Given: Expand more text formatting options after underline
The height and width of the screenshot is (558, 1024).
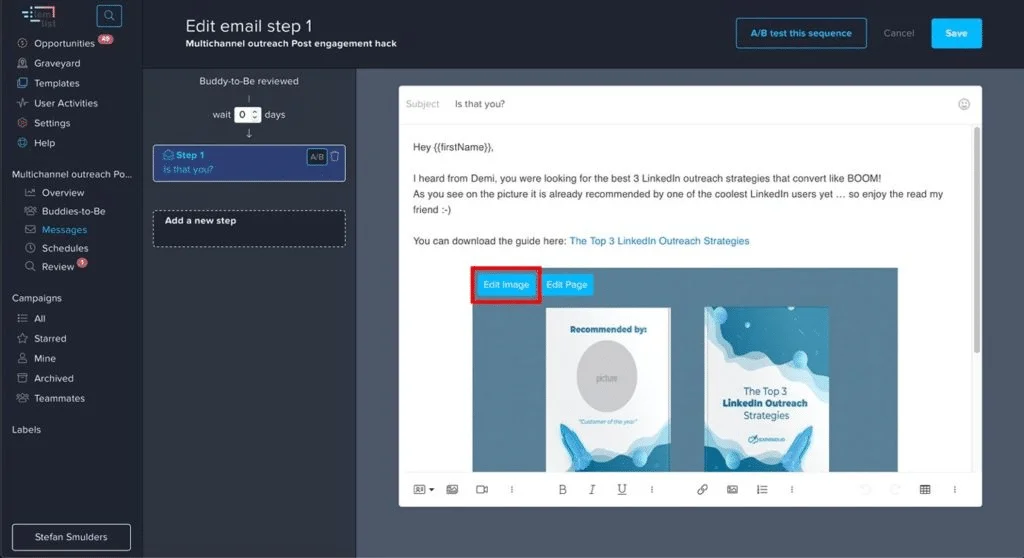Looking at the screenshot, I should 652,489.
